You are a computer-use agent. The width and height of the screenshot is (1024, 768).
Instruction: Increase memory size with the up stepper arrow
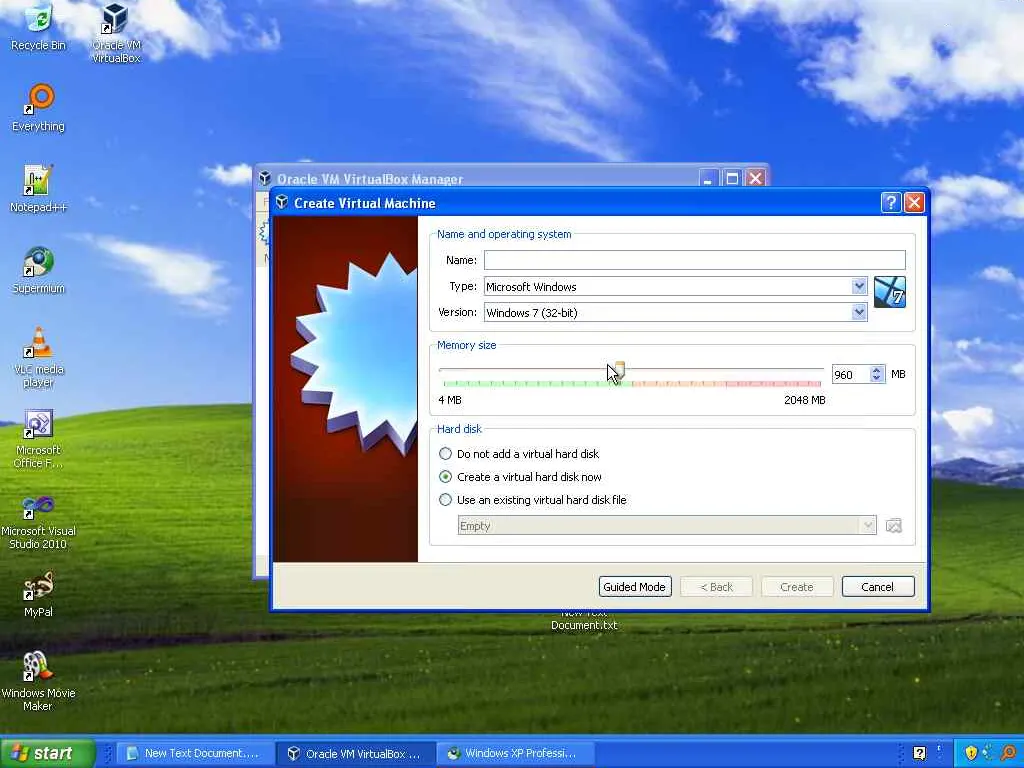(876, 370)
